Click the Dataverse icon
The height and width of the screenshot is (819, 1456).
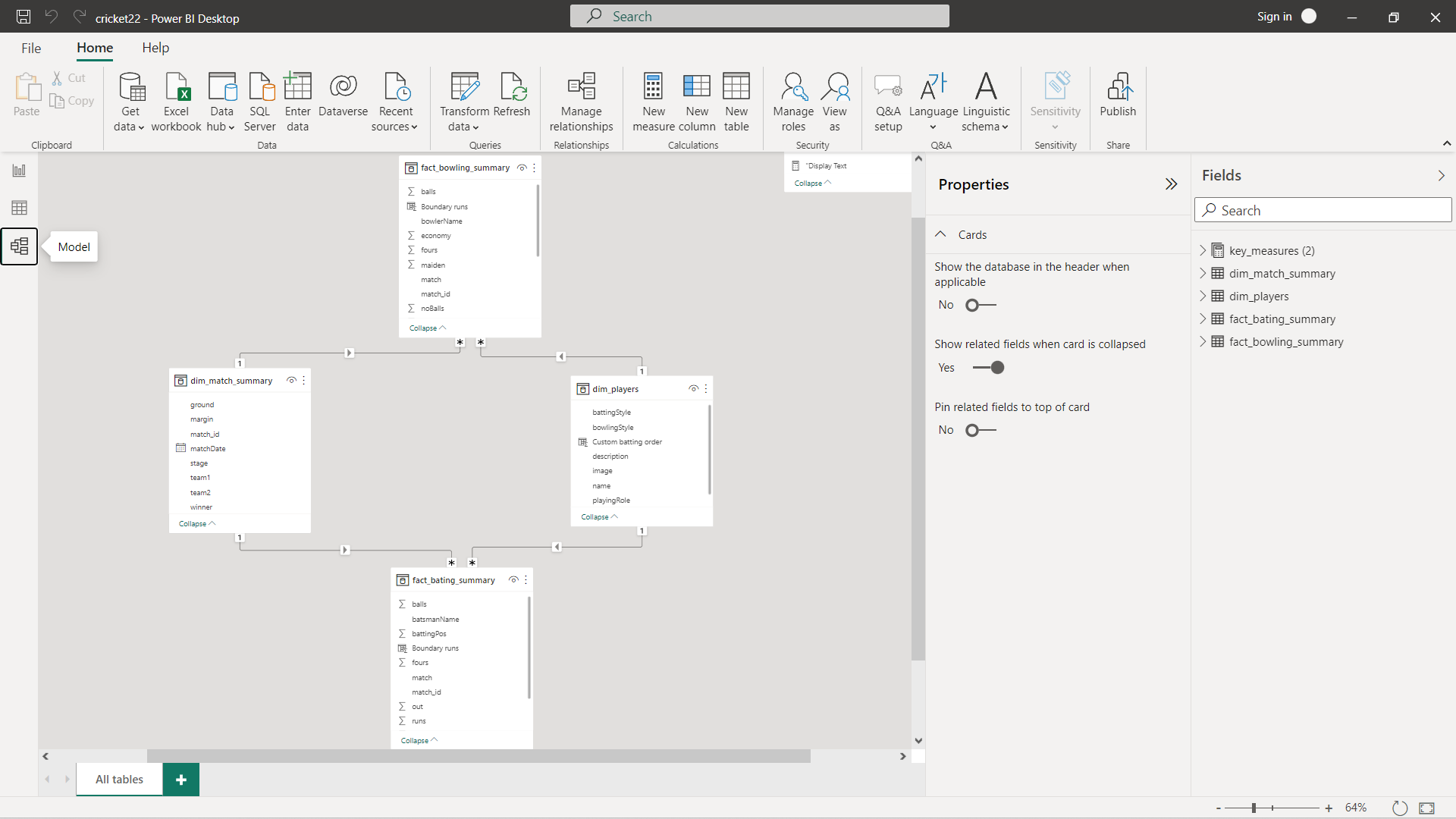click(343, 88)
